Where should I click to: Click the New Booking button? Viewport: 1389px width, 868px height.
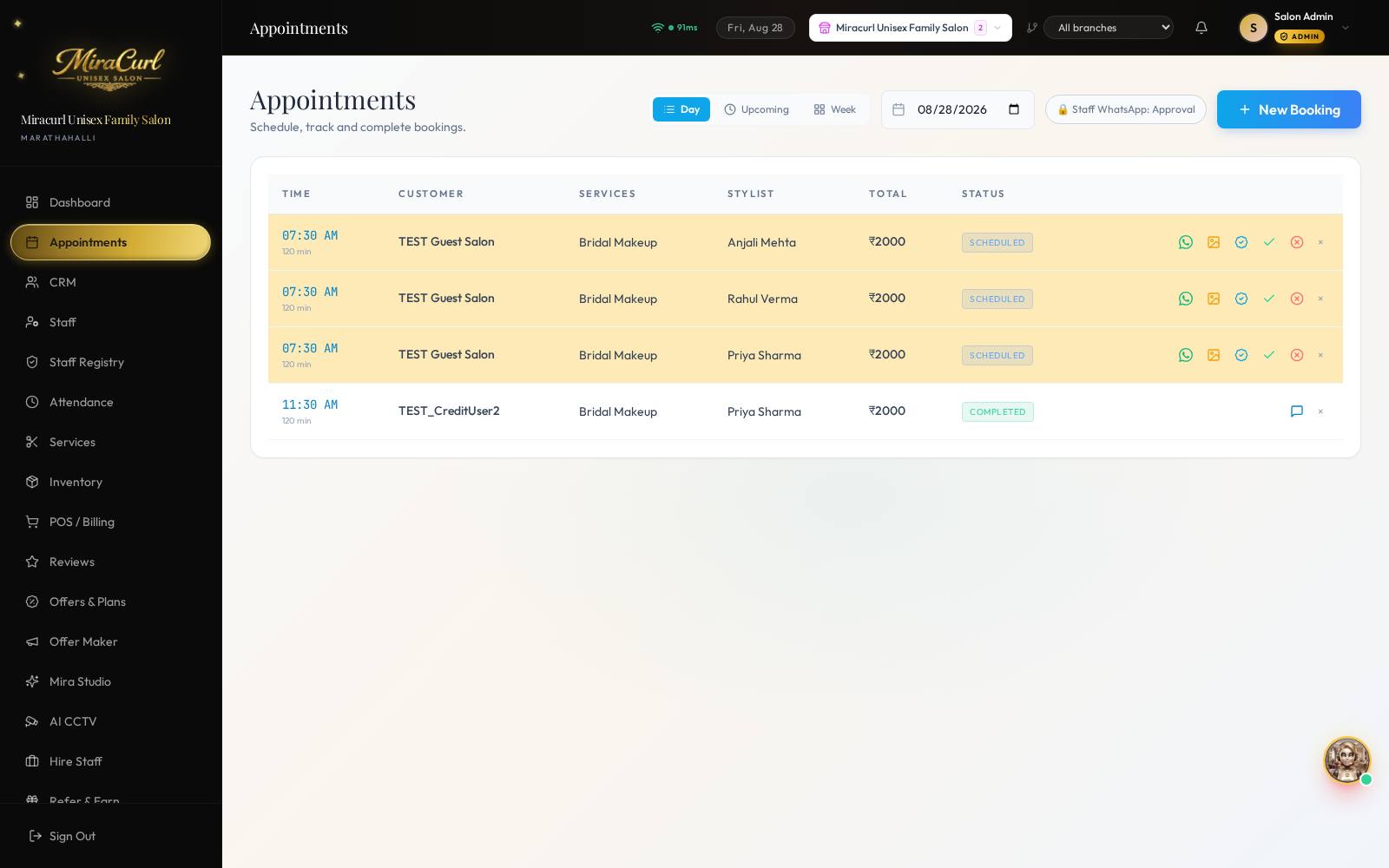[x=1289, y=109]
